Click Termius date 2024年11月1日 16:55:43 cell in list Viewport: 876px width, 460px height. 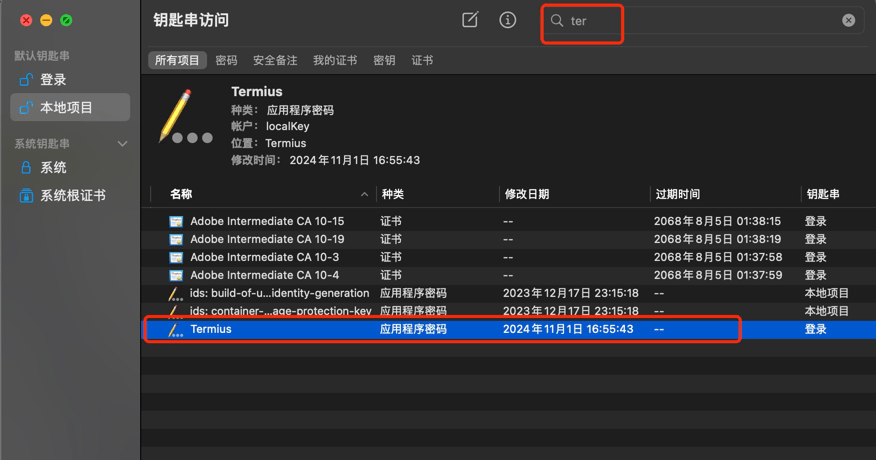click(568, 329)
